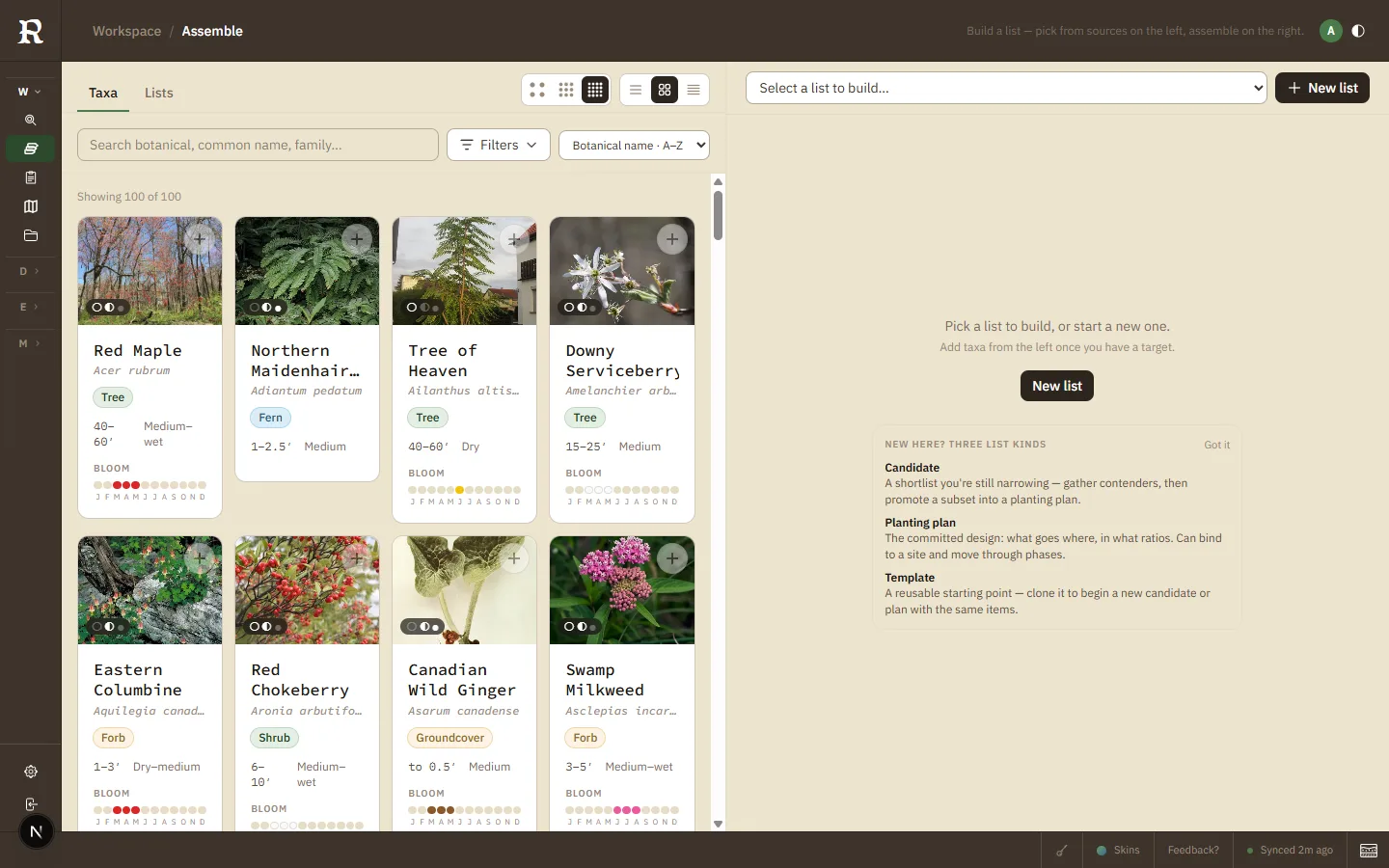Click the sign-out icon in the sidebar
The height and width of the screenshot is (868, 1389).
tap(31, 804)
